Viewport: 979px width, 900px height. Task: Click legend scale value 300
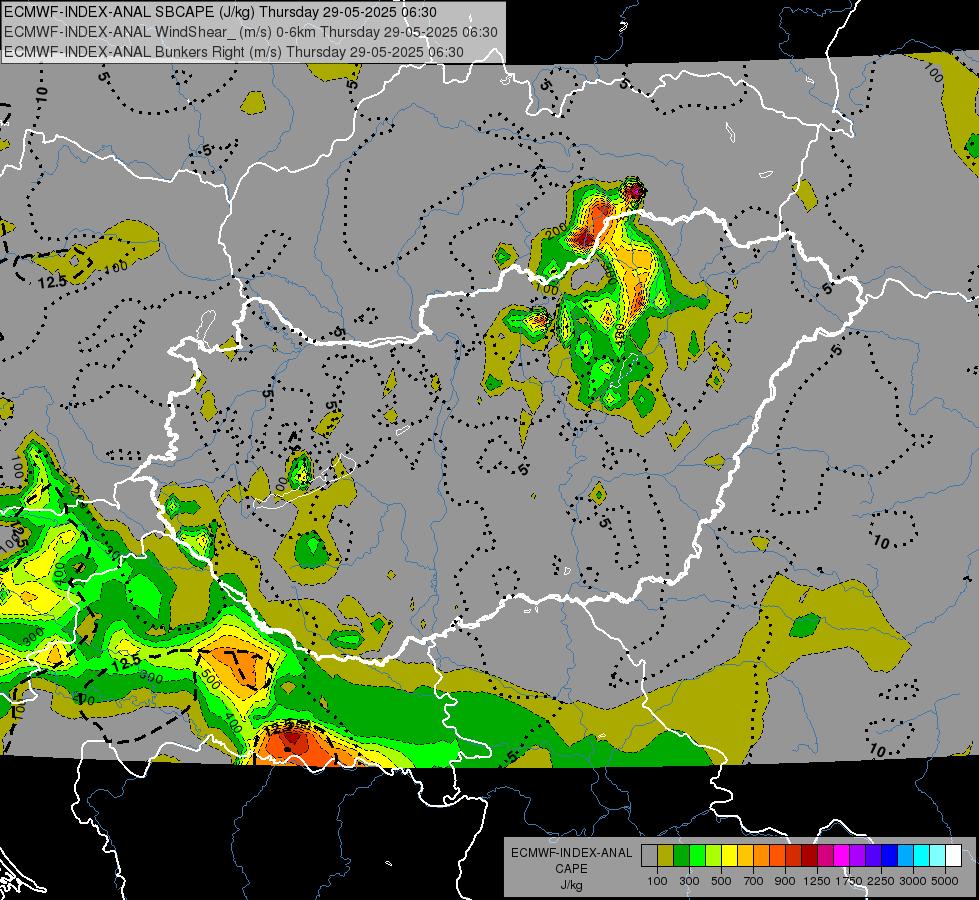(689, 881)
